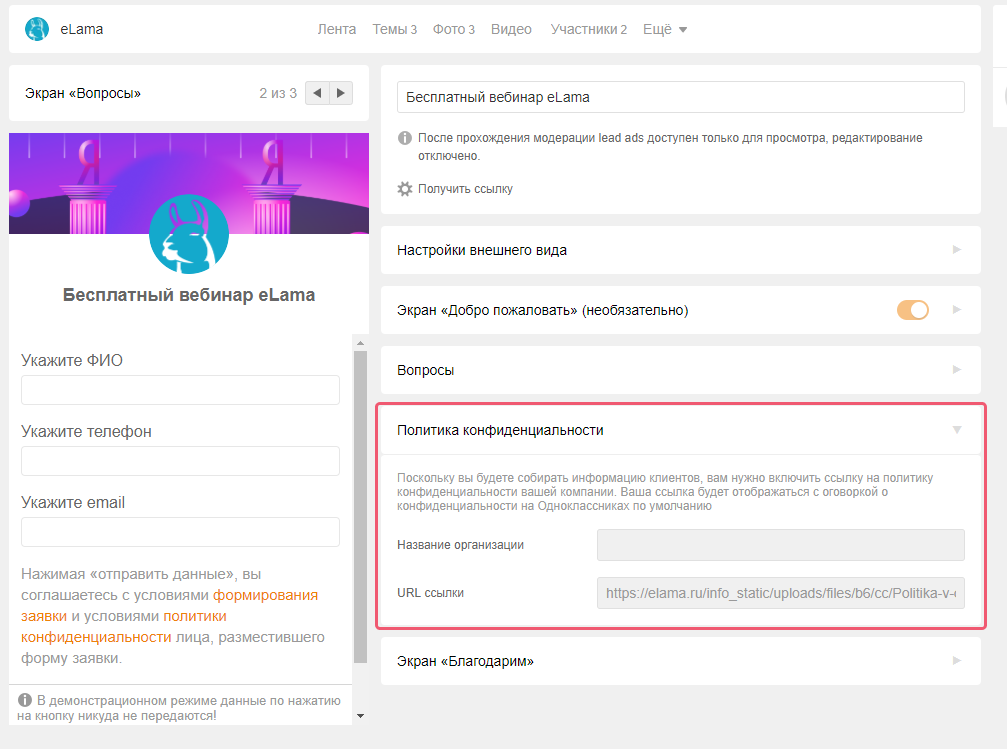Screen dimensions: 1007x749
Task: Open the Ещё dropdown menu
Action: pyautogui.click(x=665, y=29)
